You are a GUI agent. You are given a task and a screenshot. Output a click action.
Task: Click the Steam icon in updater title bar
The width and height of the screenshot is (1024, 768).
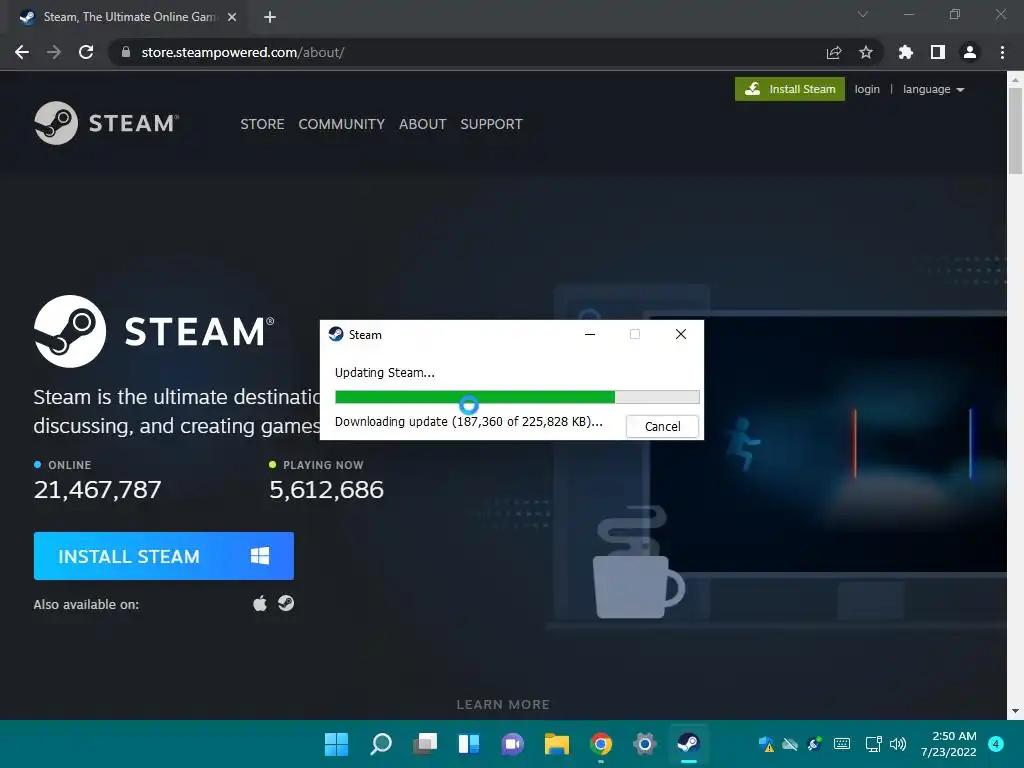pos(336,334)
